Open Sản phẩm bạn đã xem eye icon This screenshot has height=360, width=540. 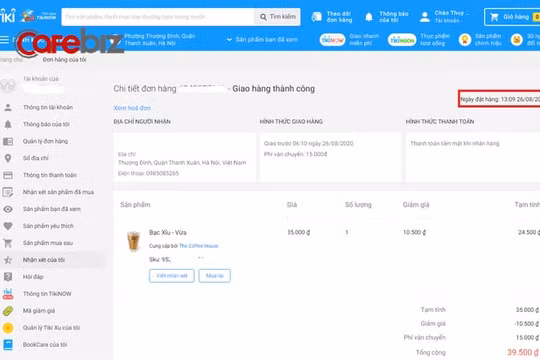click(x=8, y=209)
